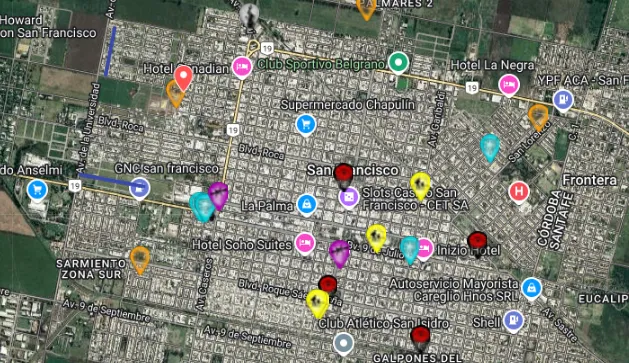Select the cyan pin touching Inizio Hotel pin
This screenshot has height=363, width=629.
click(410, 250)
